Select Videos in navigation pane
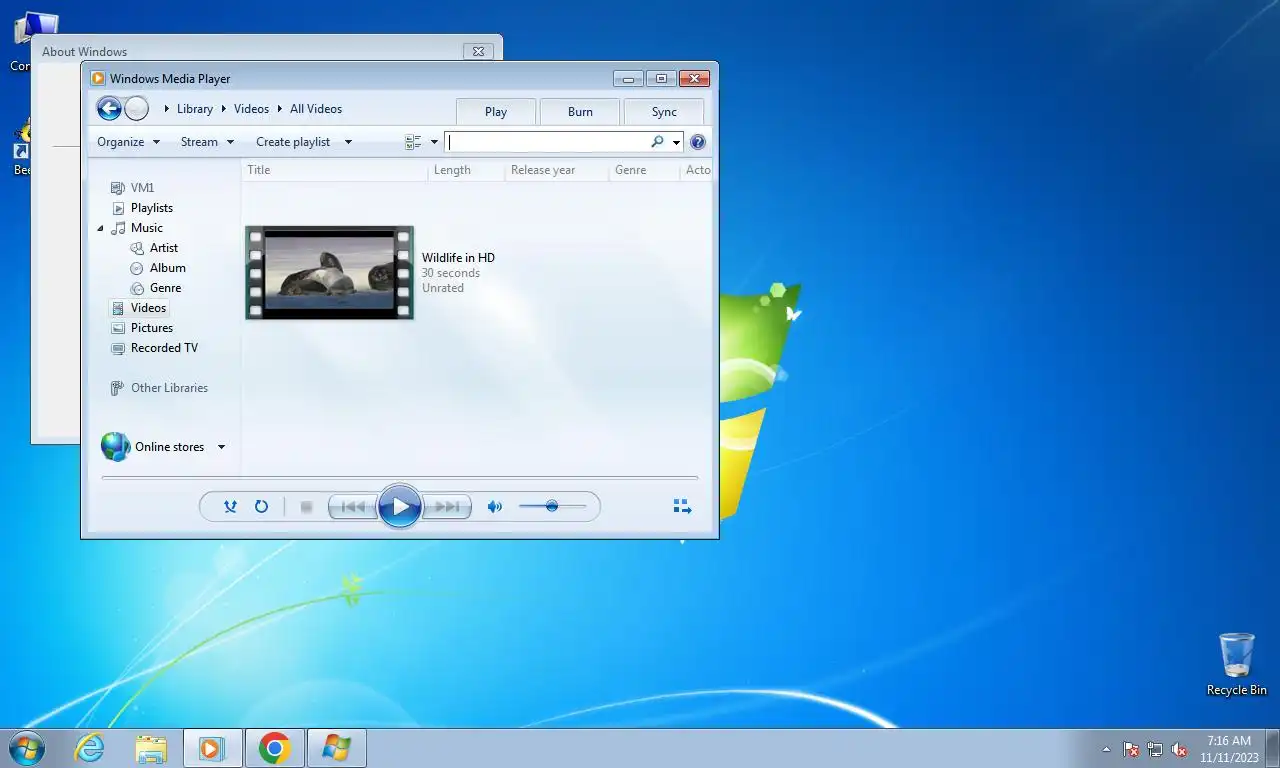 (x=148, y=308)
